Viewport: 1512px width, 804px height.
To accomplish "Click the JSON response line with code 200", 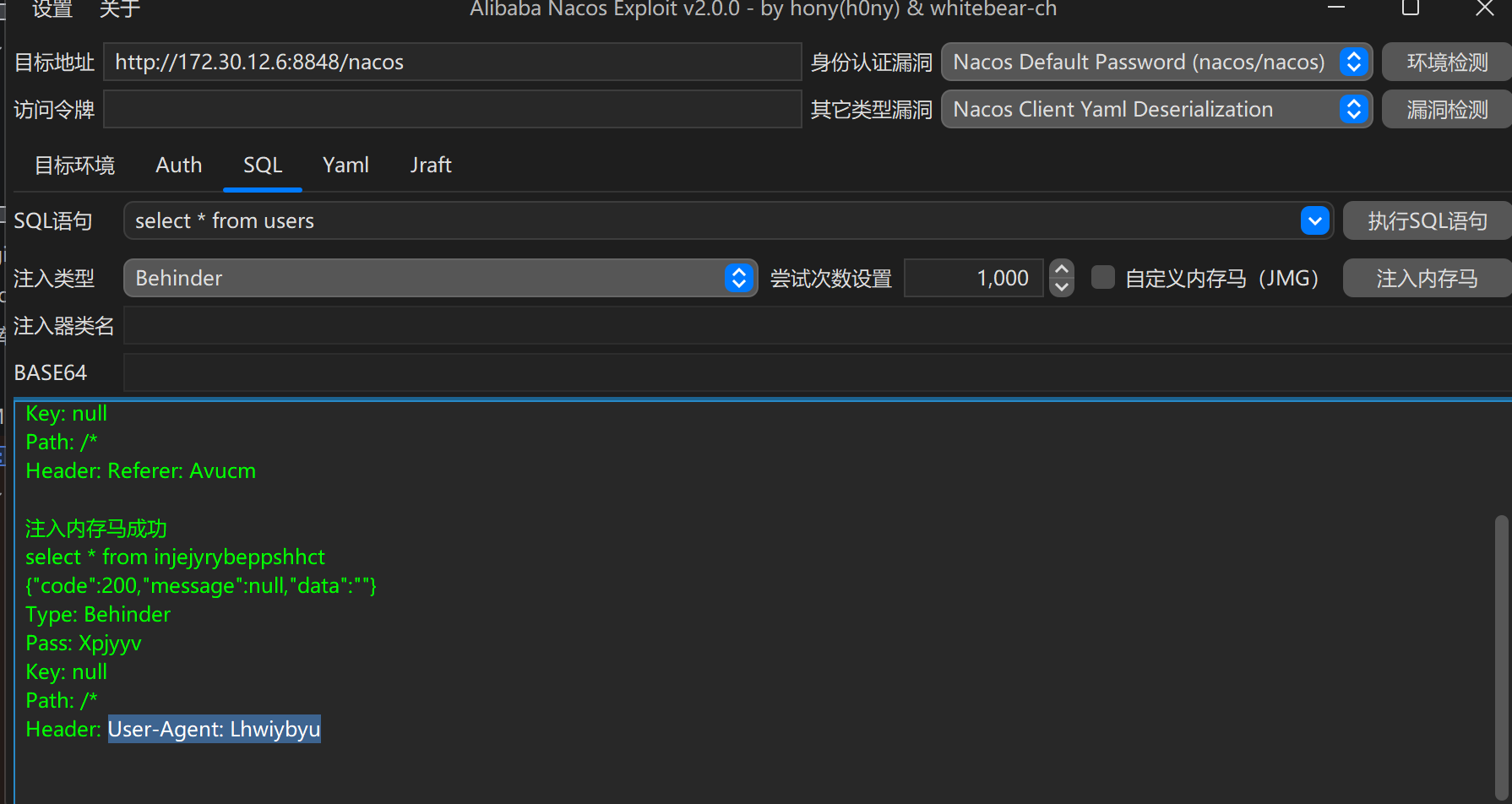I will 201,586.
